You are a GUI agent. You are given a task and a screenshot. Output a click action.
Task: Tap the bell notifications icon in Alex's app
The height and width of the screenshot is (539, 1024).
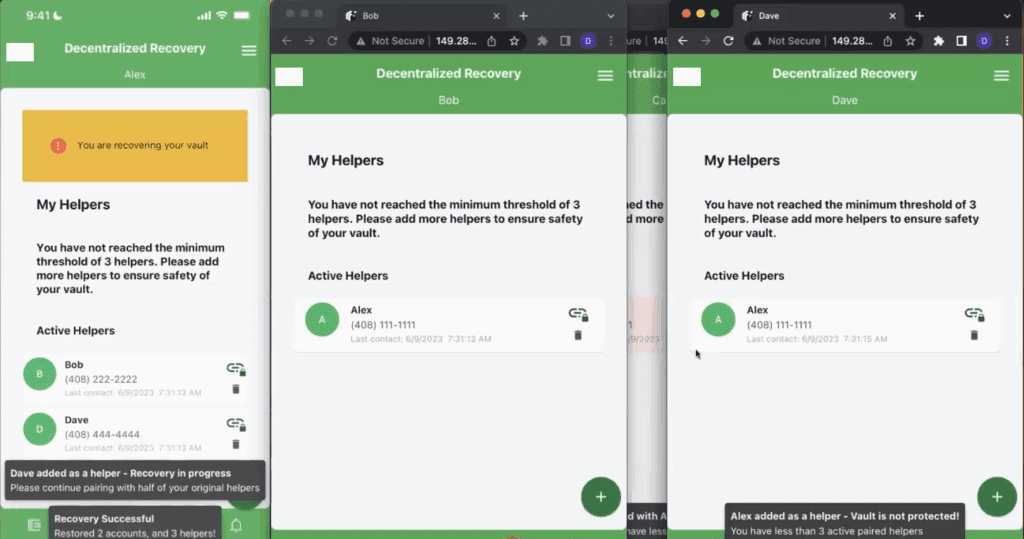point(236,525)
